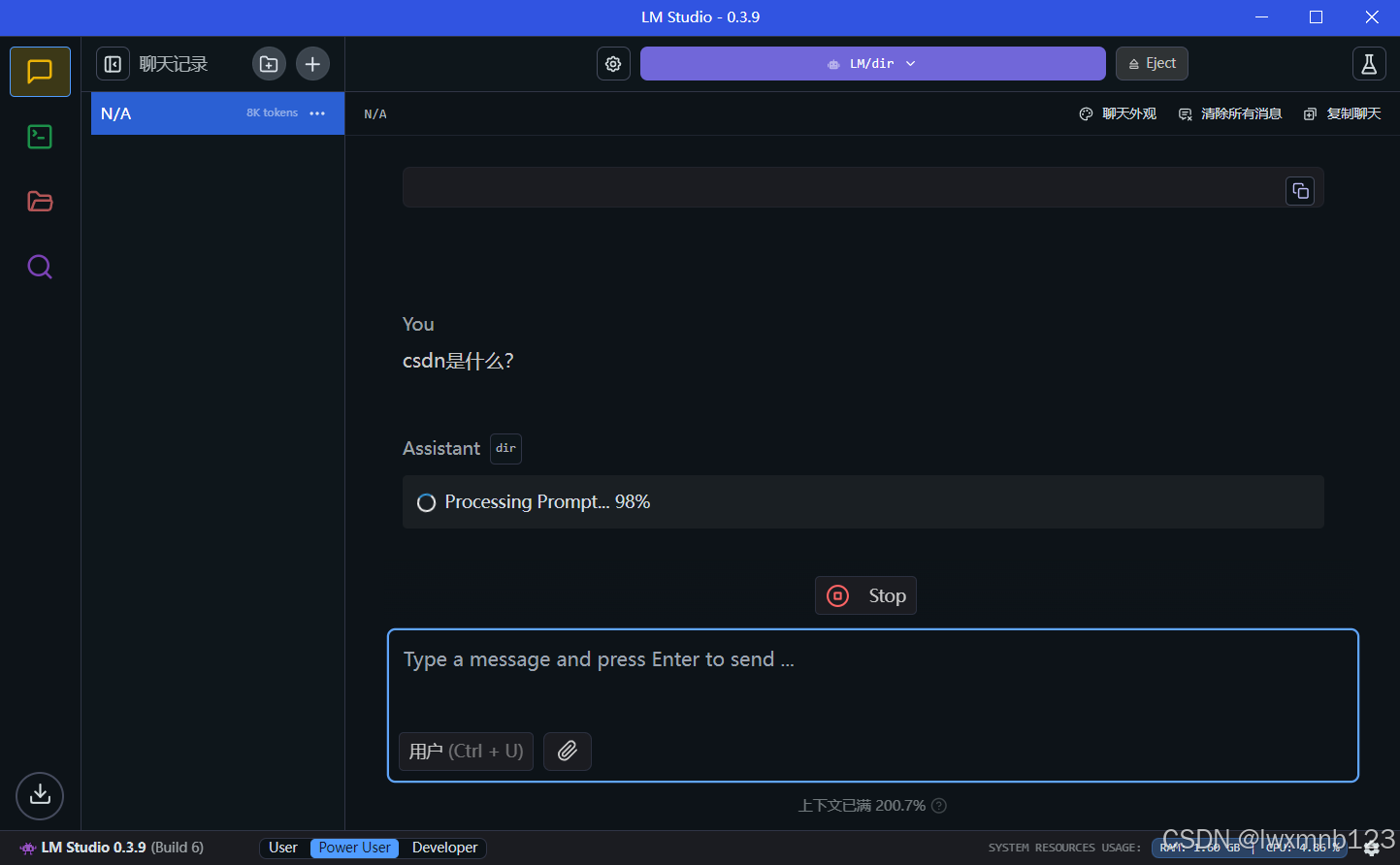
Task: Open the Discover search icon
Action: 40,267
